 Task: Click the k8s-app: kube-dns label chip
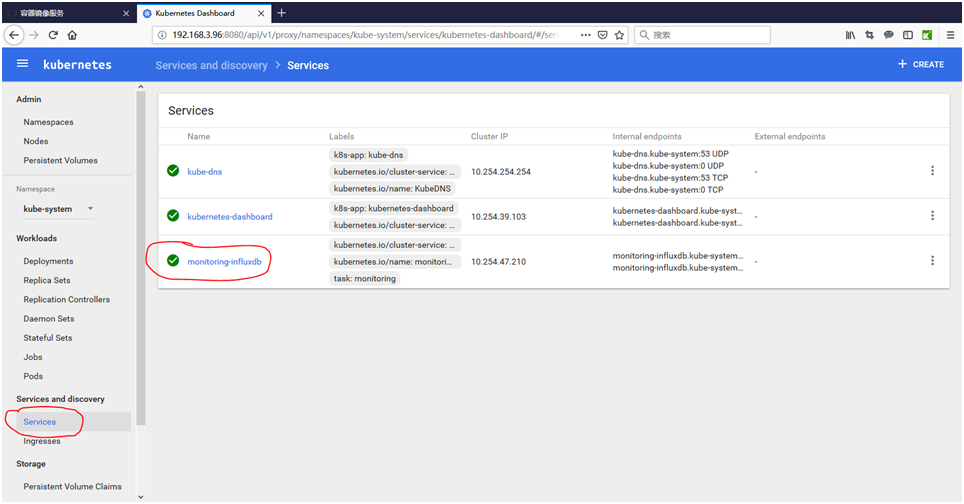point(368,155)
